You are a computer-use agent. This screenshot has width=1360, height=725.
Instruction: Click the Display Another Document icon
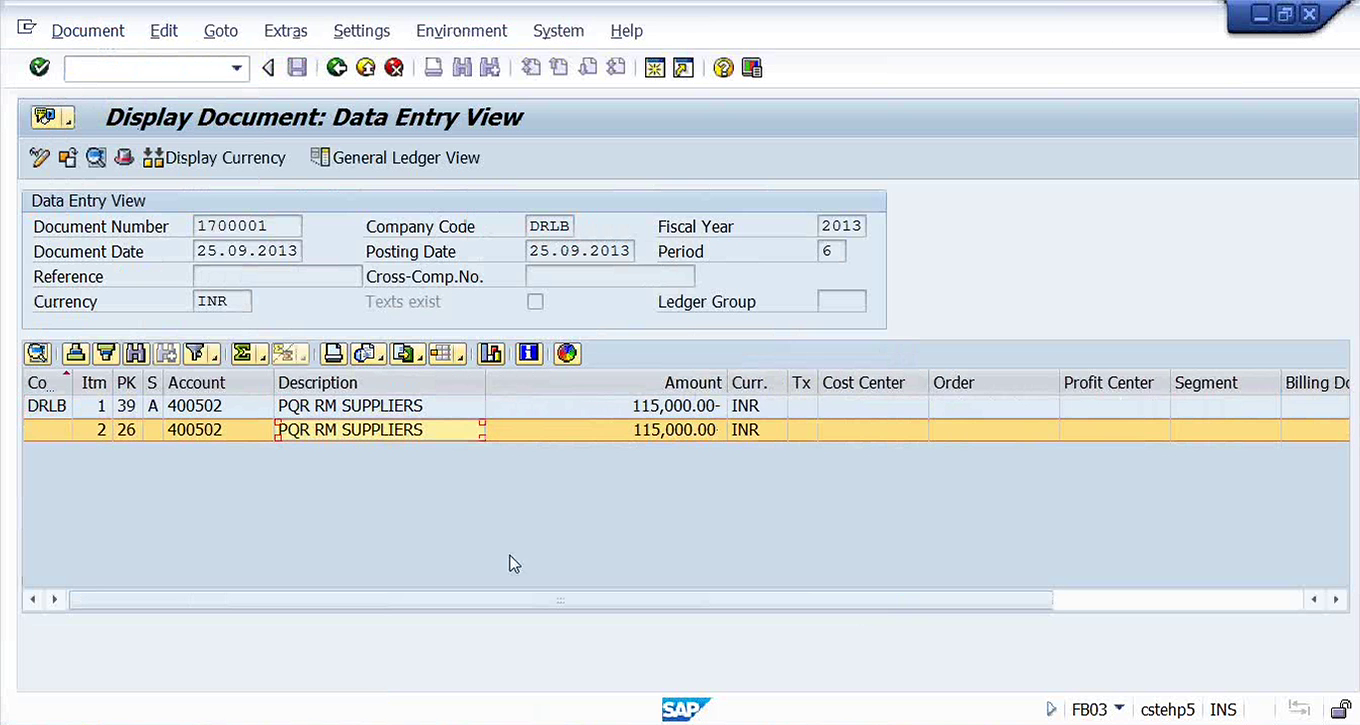pyautogui.click(x=67, y=157)
